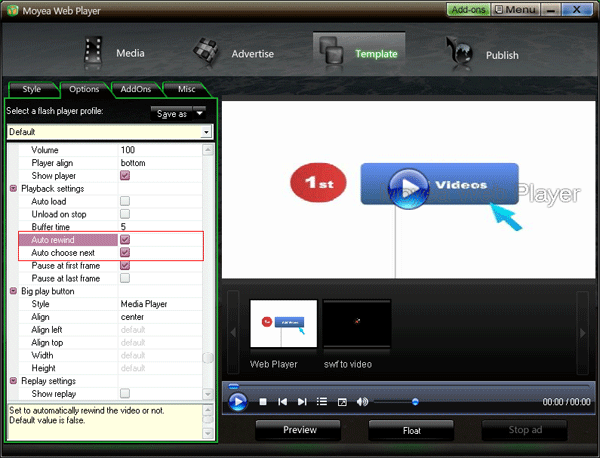Open the playlist icon
The image size is (600, 458).
point(322,402)
